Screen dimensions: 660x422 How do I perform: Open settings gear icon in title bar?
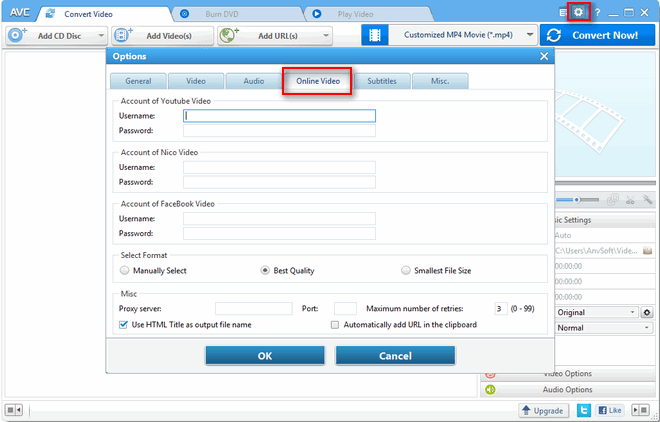point(578,12)
